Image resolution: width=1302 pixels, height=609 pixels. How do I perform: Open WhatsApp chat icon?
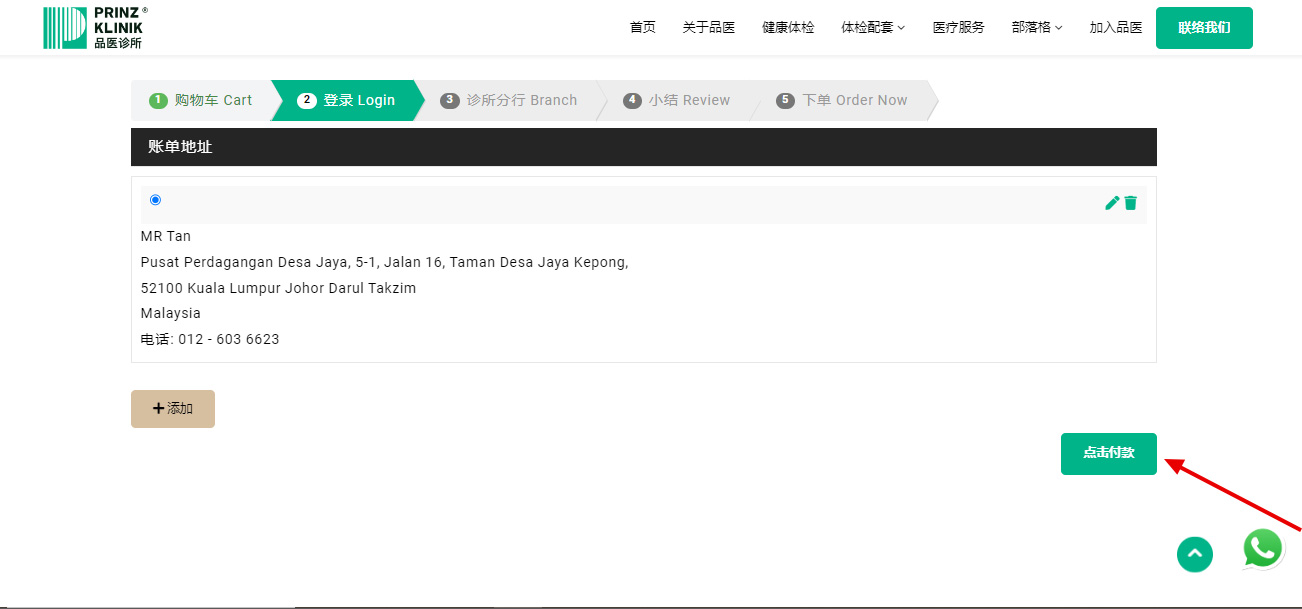tap(1263, 549)
